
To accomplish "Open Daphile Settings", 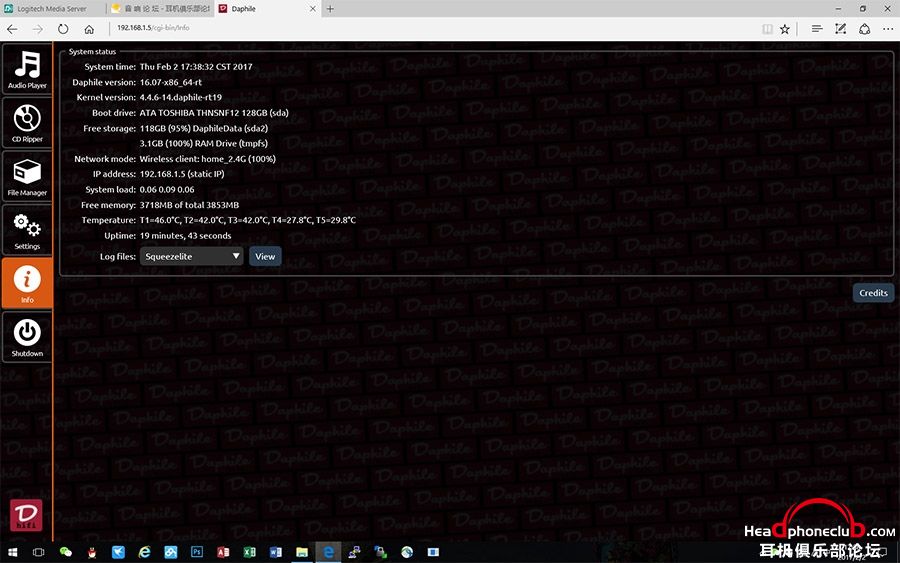I will pyautogui.click(x=27, y=230).
